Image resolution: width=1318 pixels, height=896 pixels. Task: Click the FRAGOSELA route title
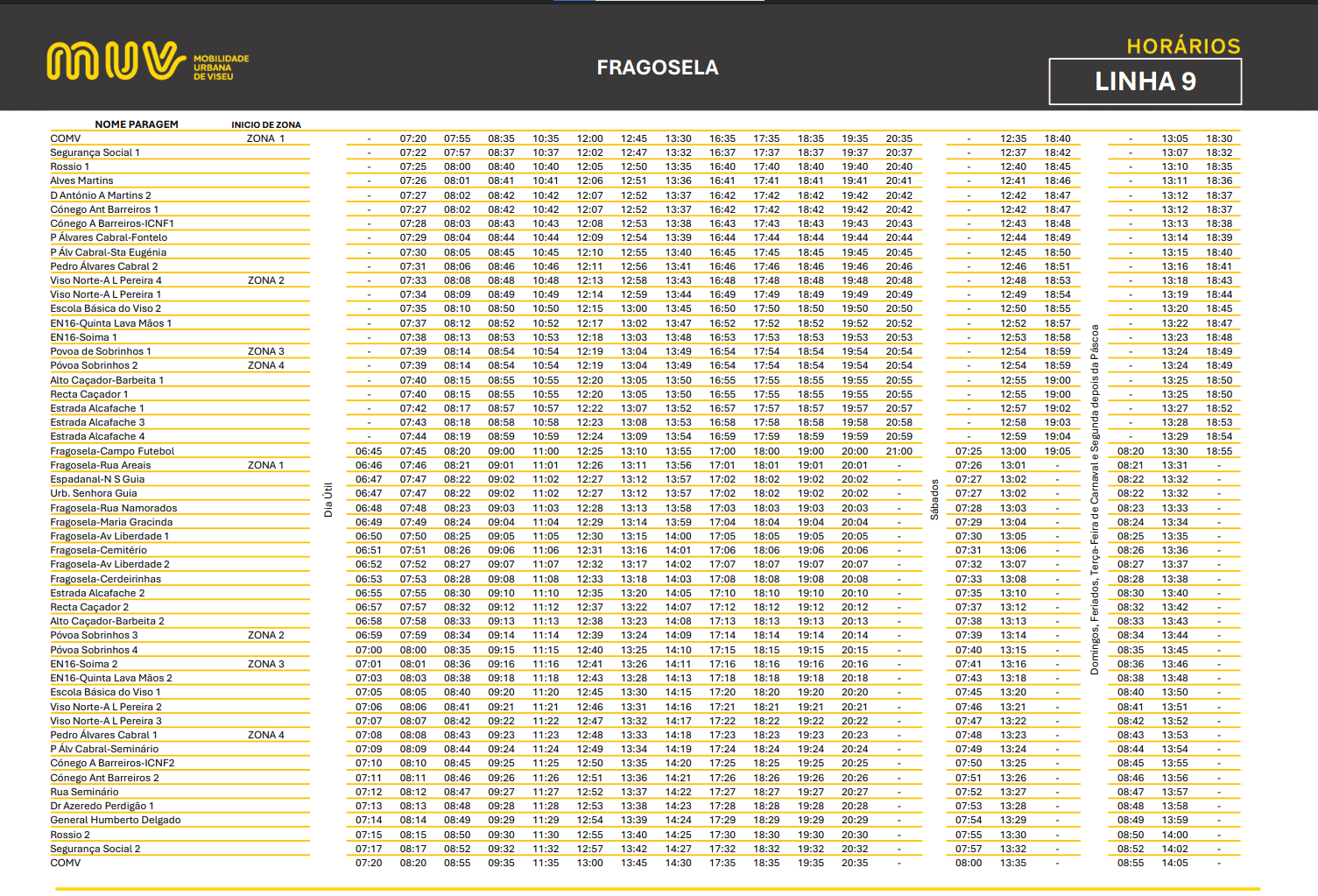[657, 67]
